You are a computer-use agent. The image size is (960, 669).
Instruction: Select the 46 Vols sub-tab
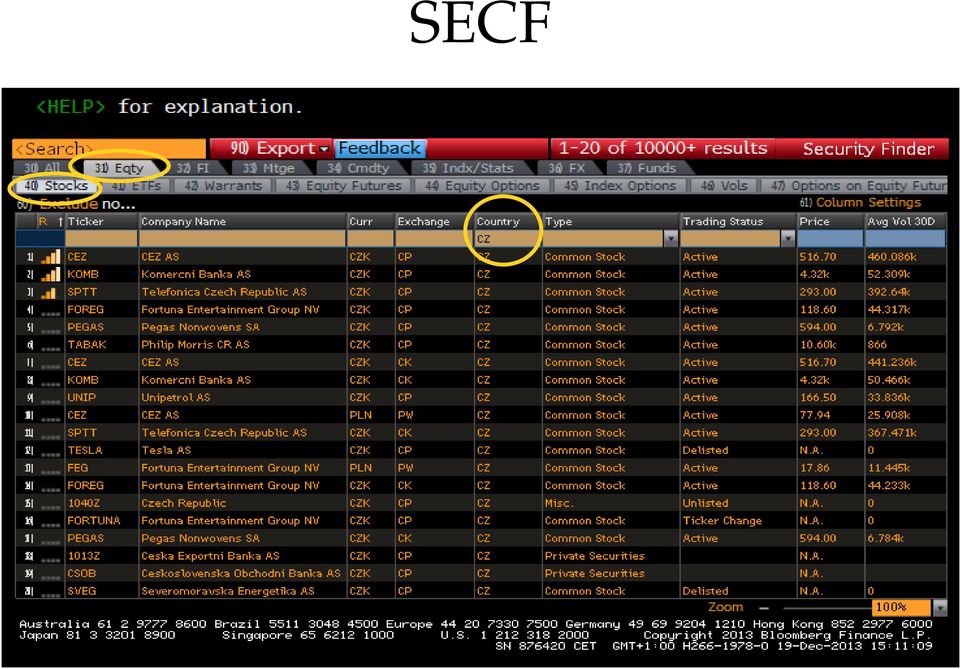(724, 185)
